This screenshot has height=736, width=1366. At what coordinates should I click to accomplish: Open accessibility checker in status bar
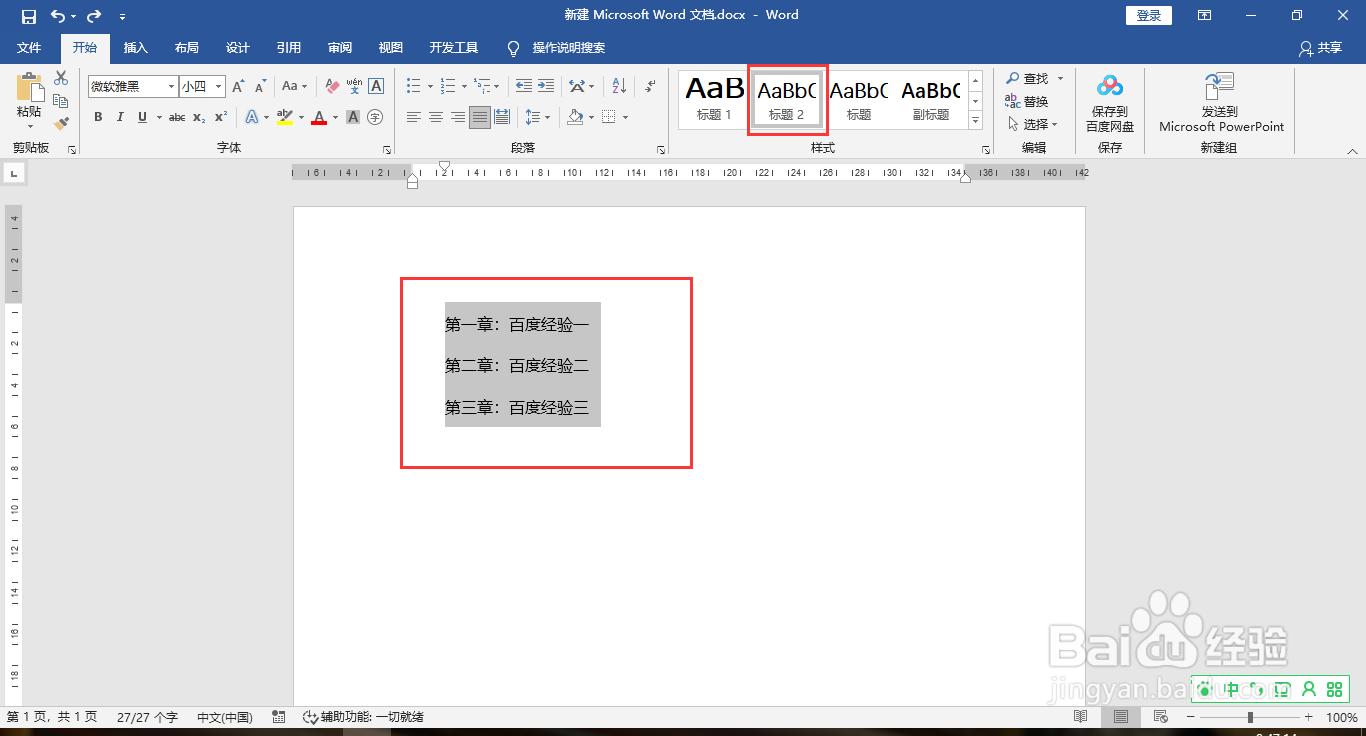point(363,717)
